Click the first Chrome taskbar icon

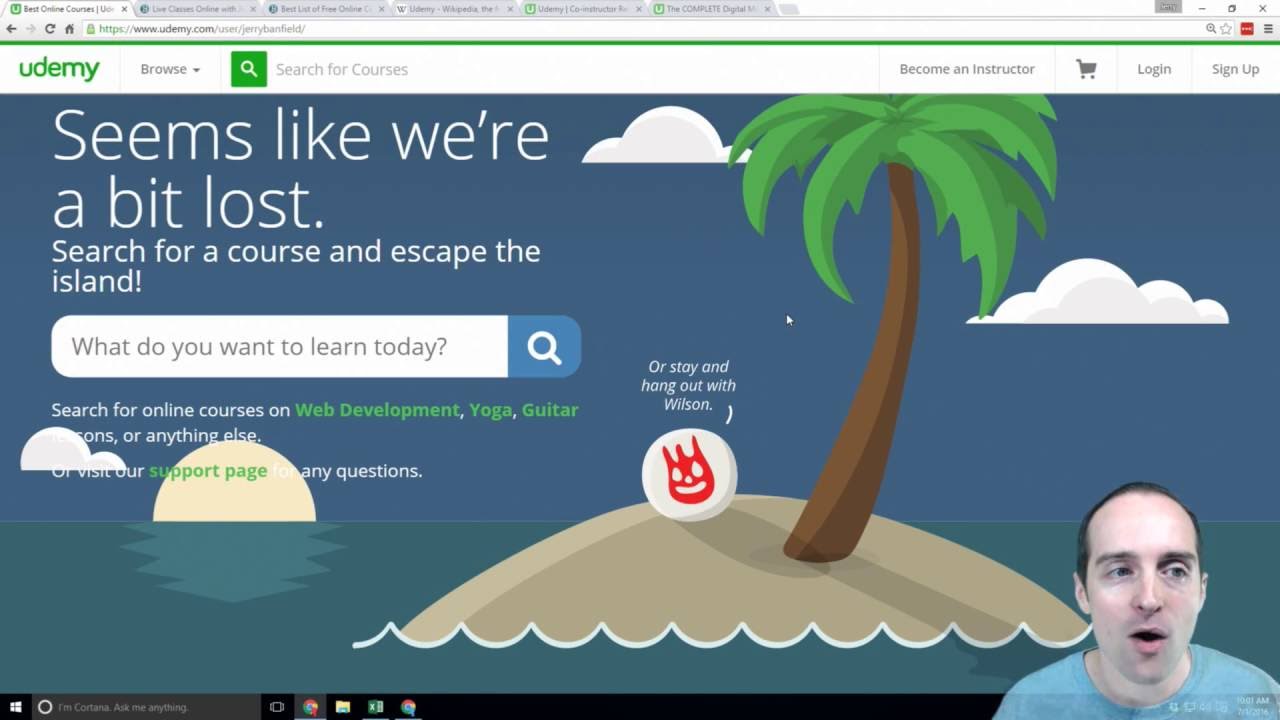310,707
